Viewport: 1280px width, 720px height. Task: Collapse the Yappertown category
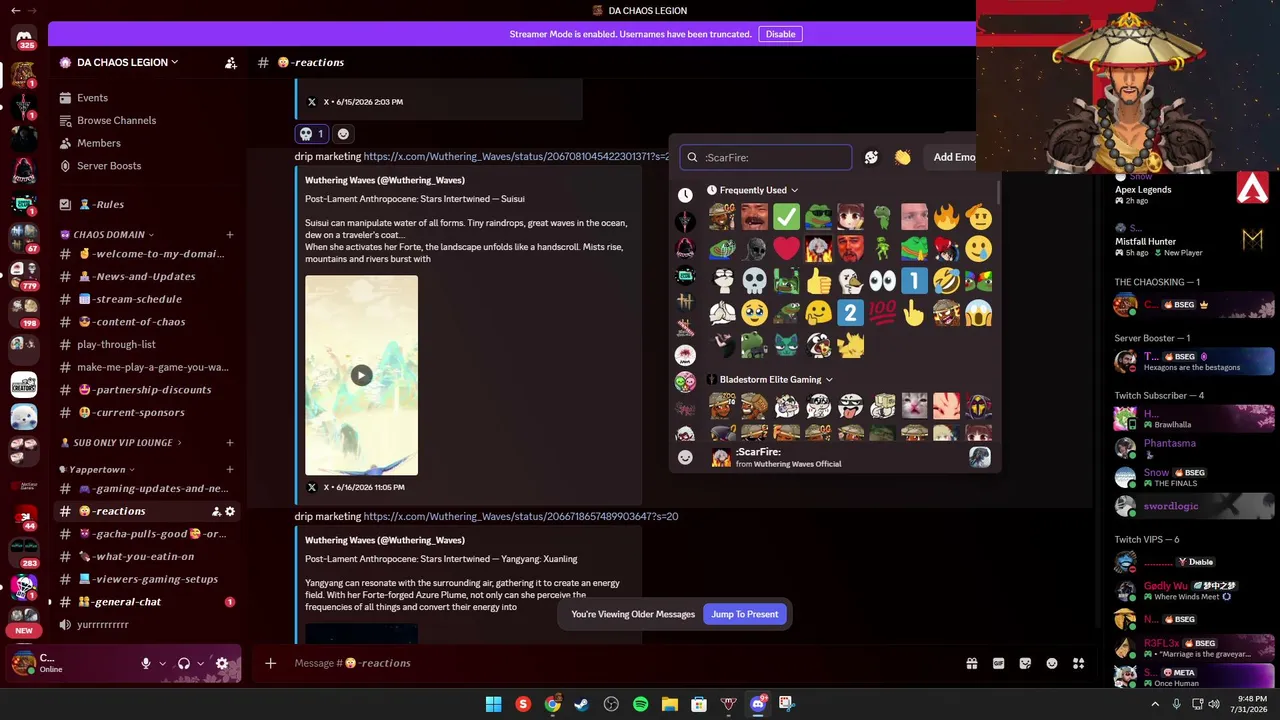(x=97, y=469)
